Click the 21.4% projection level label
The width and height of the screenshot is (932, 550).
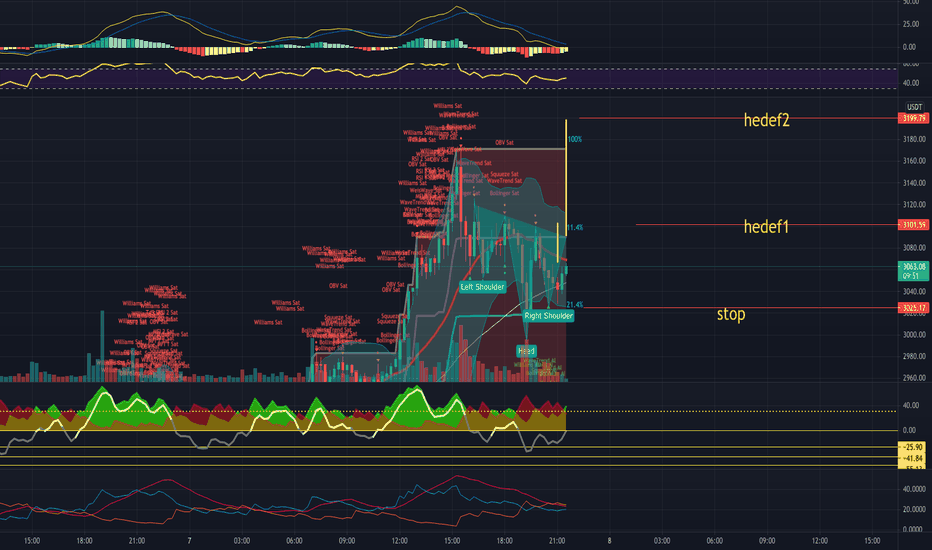575,305
